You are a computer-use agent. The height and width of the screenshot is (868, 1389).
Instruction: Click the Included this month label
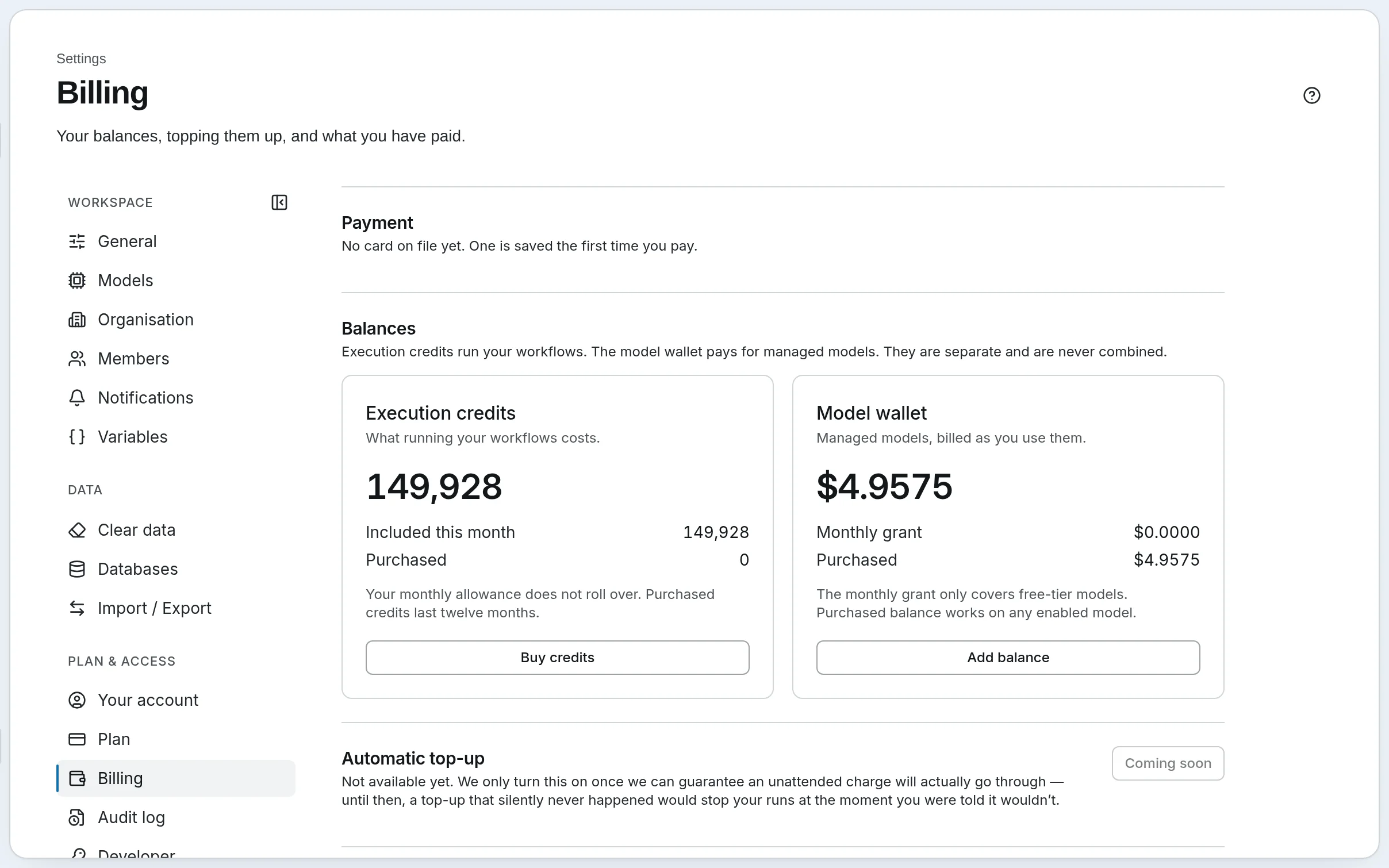[440, 532]
